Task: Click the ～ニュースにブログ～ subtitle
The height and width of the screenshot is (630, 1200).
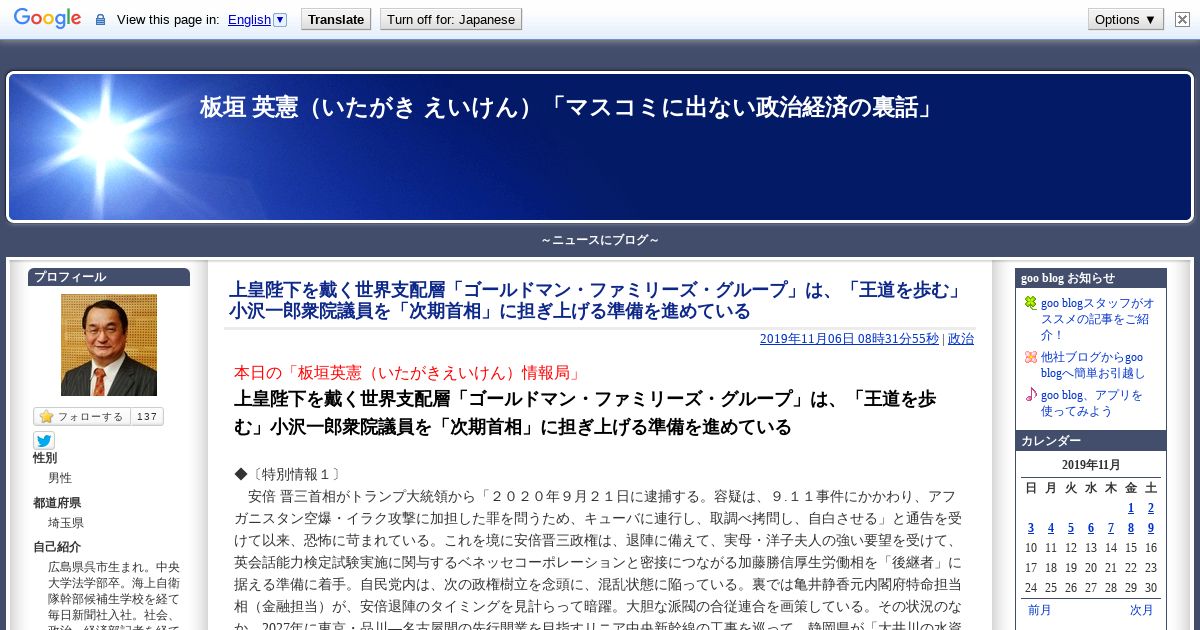Action: point(600,240)
